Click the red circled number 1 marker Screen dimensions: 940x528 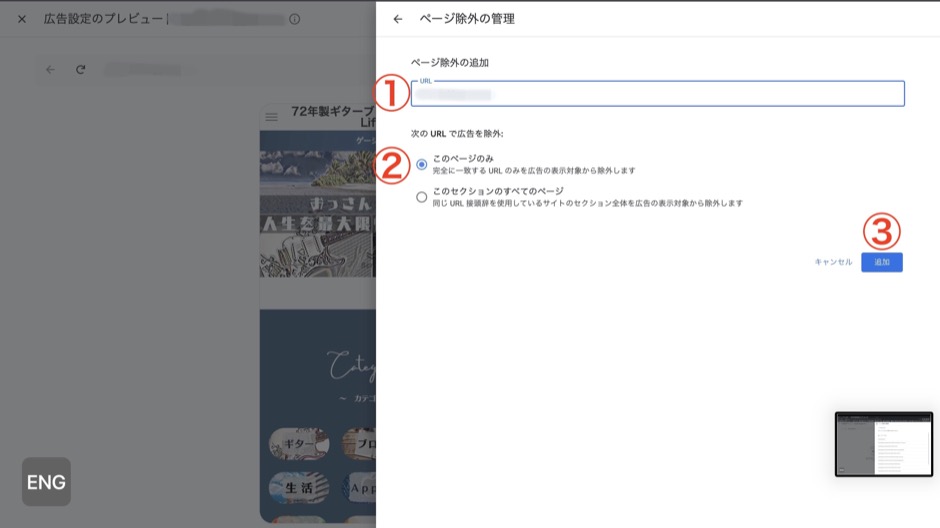click(x=391, y=94)
